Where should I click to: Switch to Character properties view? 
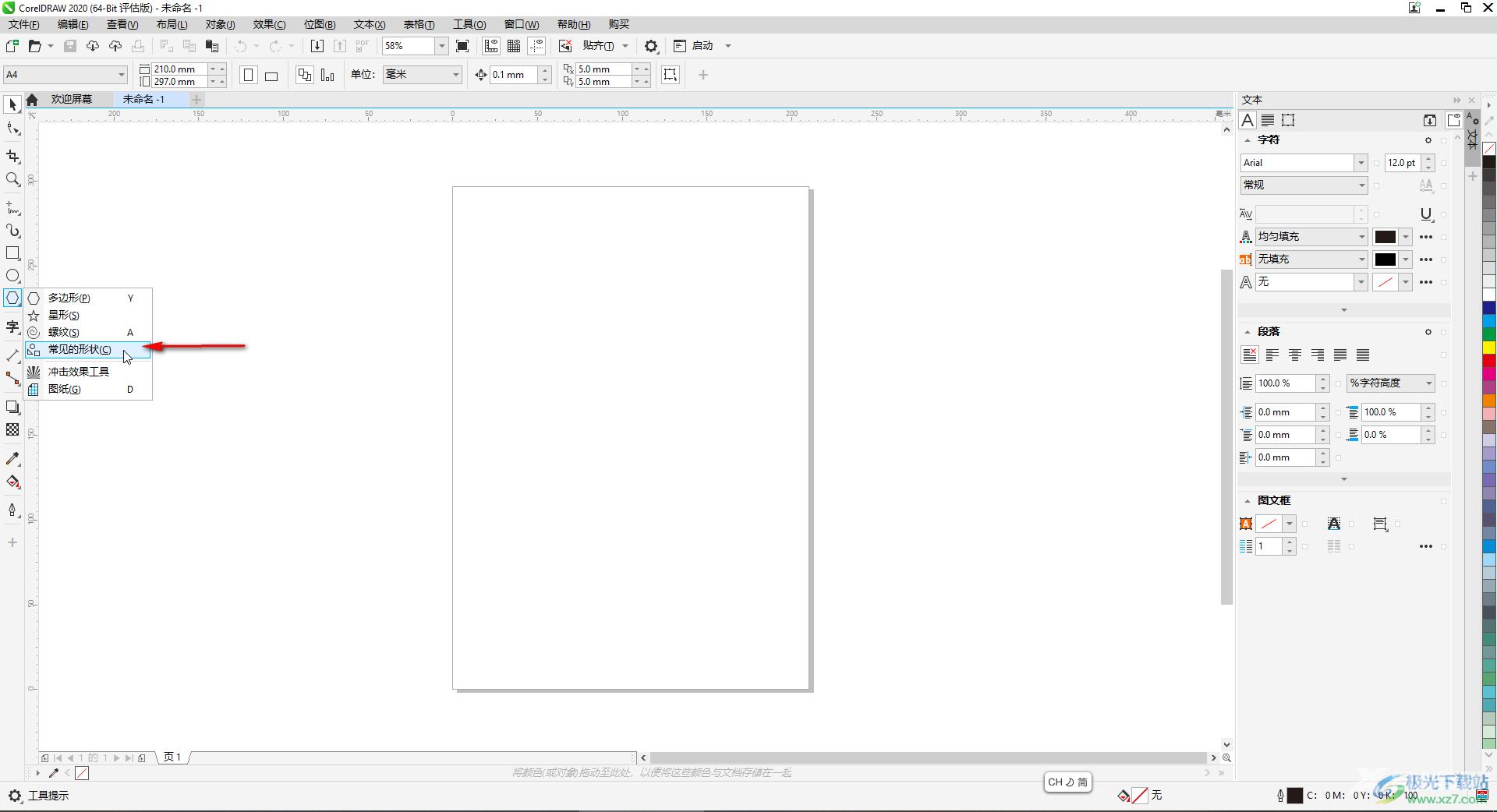pyautogui.click(x=1247, y=120)
